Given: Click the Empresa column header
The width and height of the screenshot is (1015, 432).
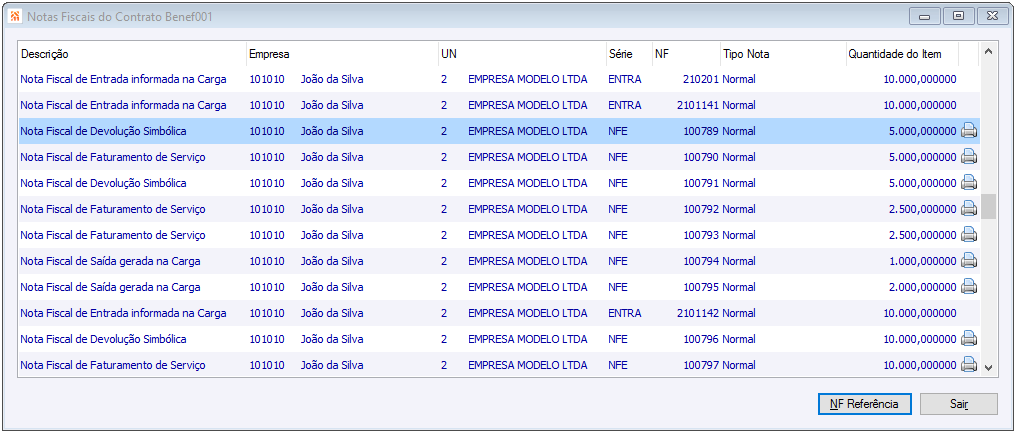Looking at the screenshot, I should click(x=340, y=54).
